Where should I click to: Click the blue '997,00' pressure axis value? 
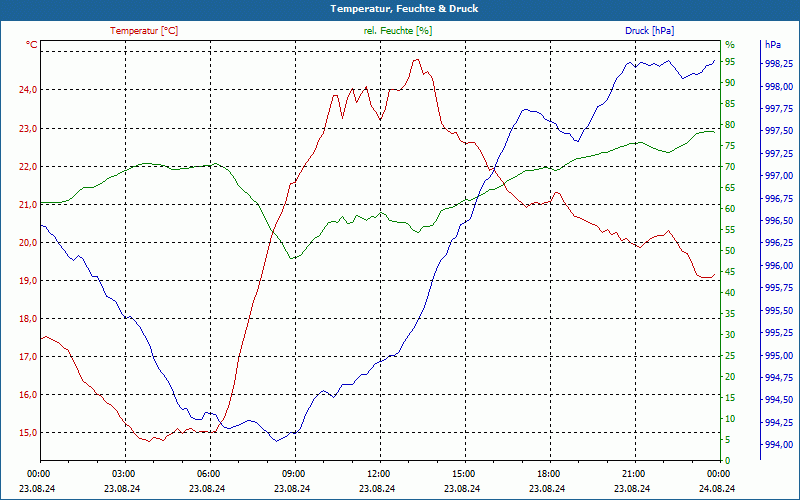[778, 176]
